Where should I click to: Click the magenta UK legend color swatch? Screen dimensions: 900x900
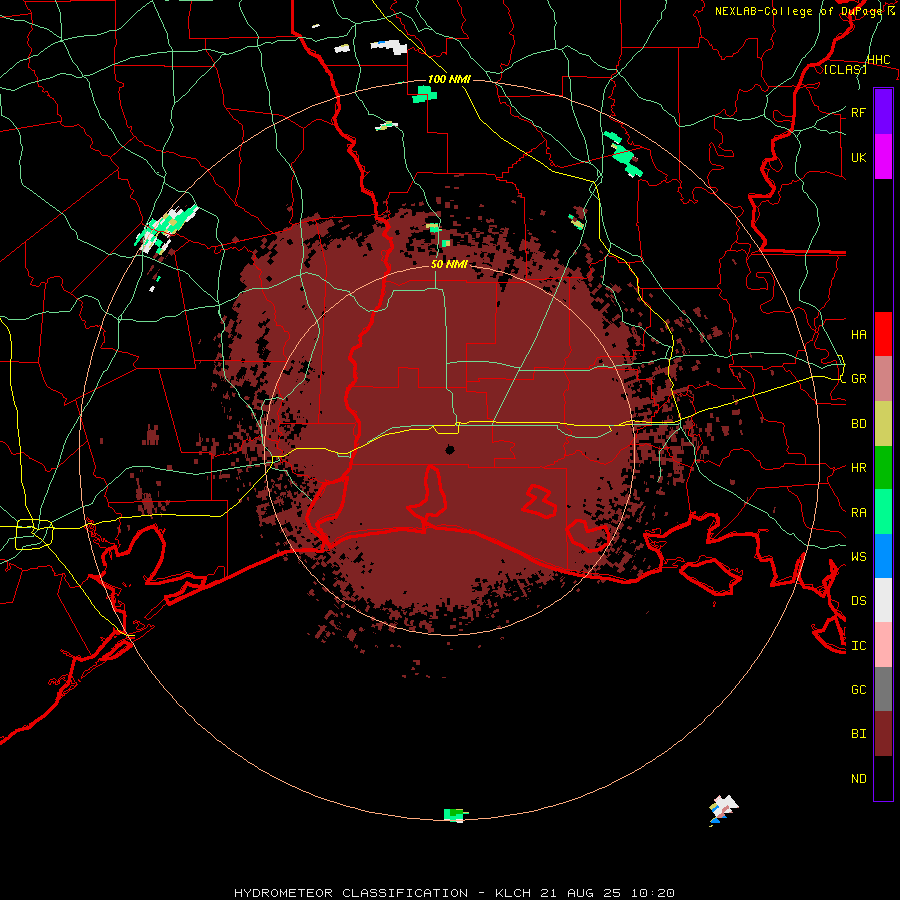tap(883, 157)
